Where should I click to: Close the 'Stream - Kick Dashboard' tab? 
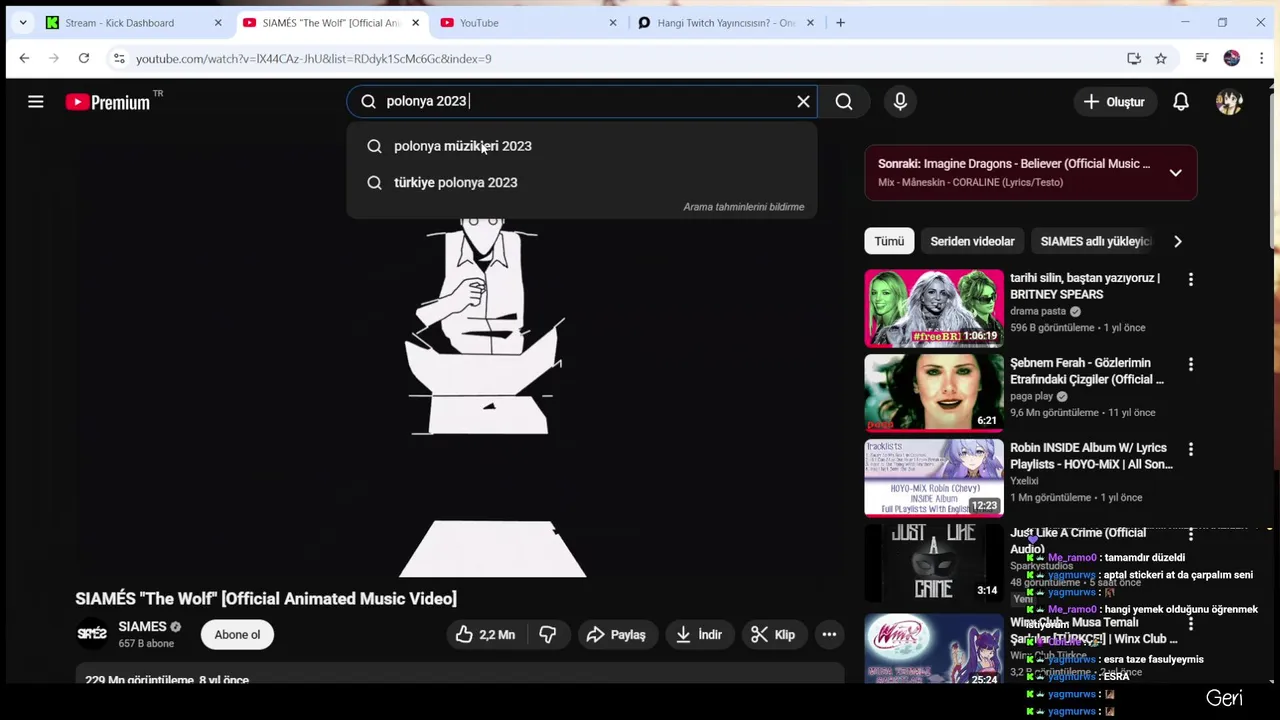coord(218,22)
